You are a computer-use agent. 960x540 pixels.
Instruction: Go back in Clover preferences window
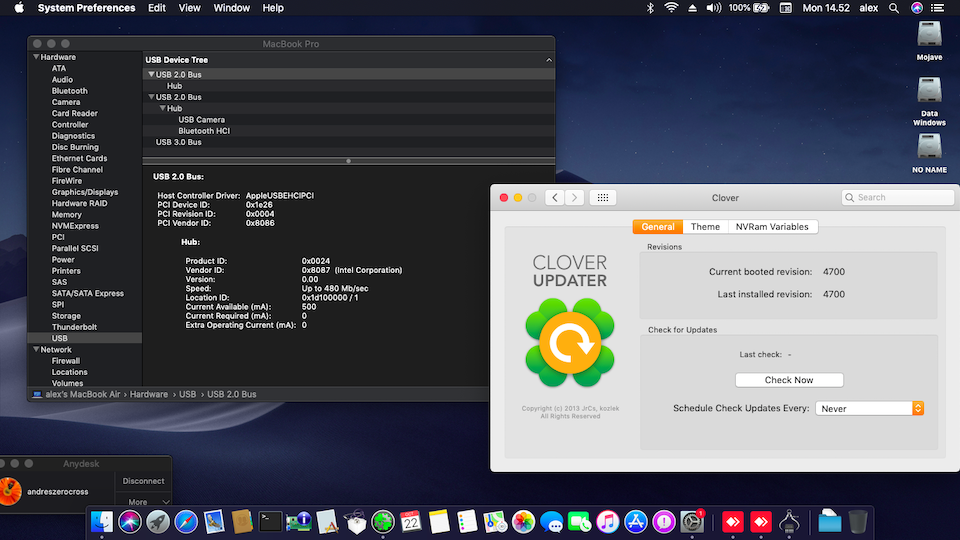pos(555,198)
